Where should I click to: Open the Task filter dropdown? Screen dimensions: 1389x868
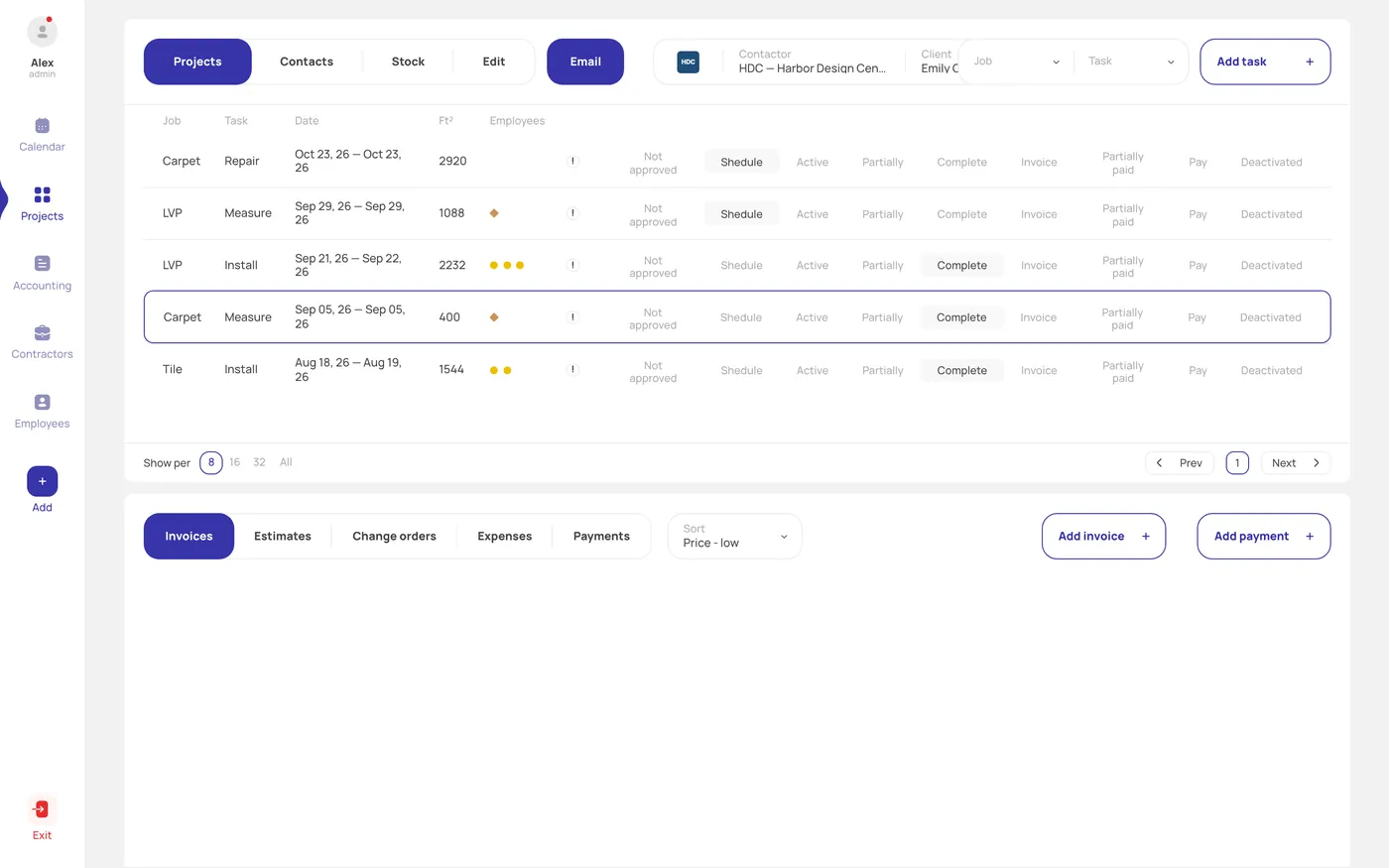coord(1131,62)
